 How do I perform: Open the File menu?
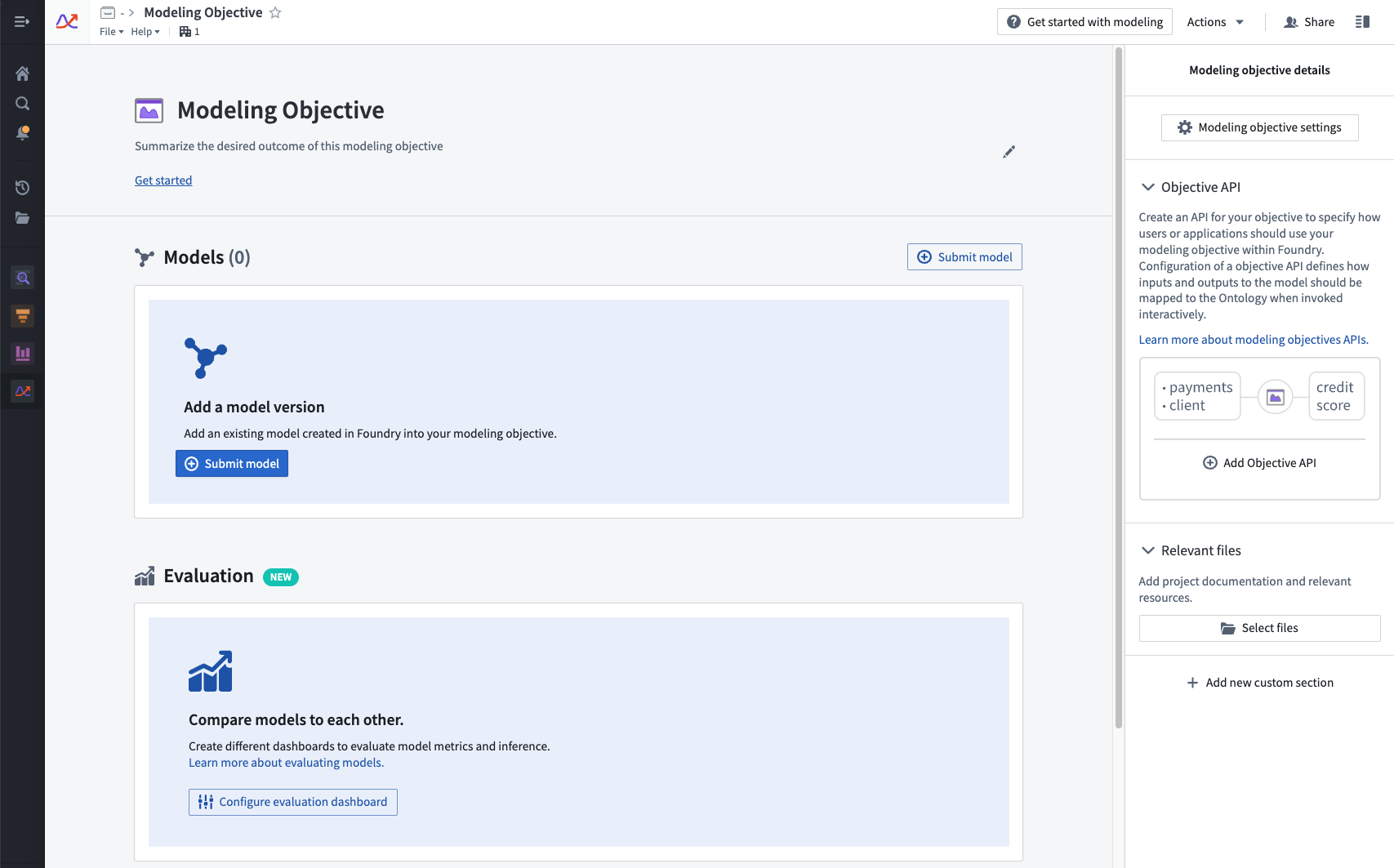tap(112, 32)
